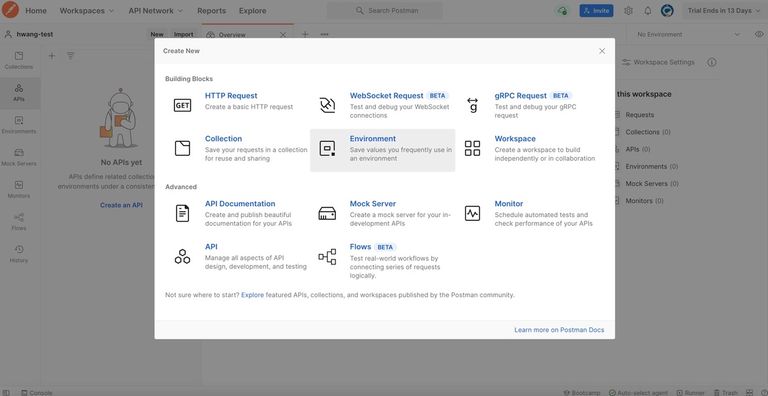
Task: Go to Home in top navigation
Action: coord(36,10)
